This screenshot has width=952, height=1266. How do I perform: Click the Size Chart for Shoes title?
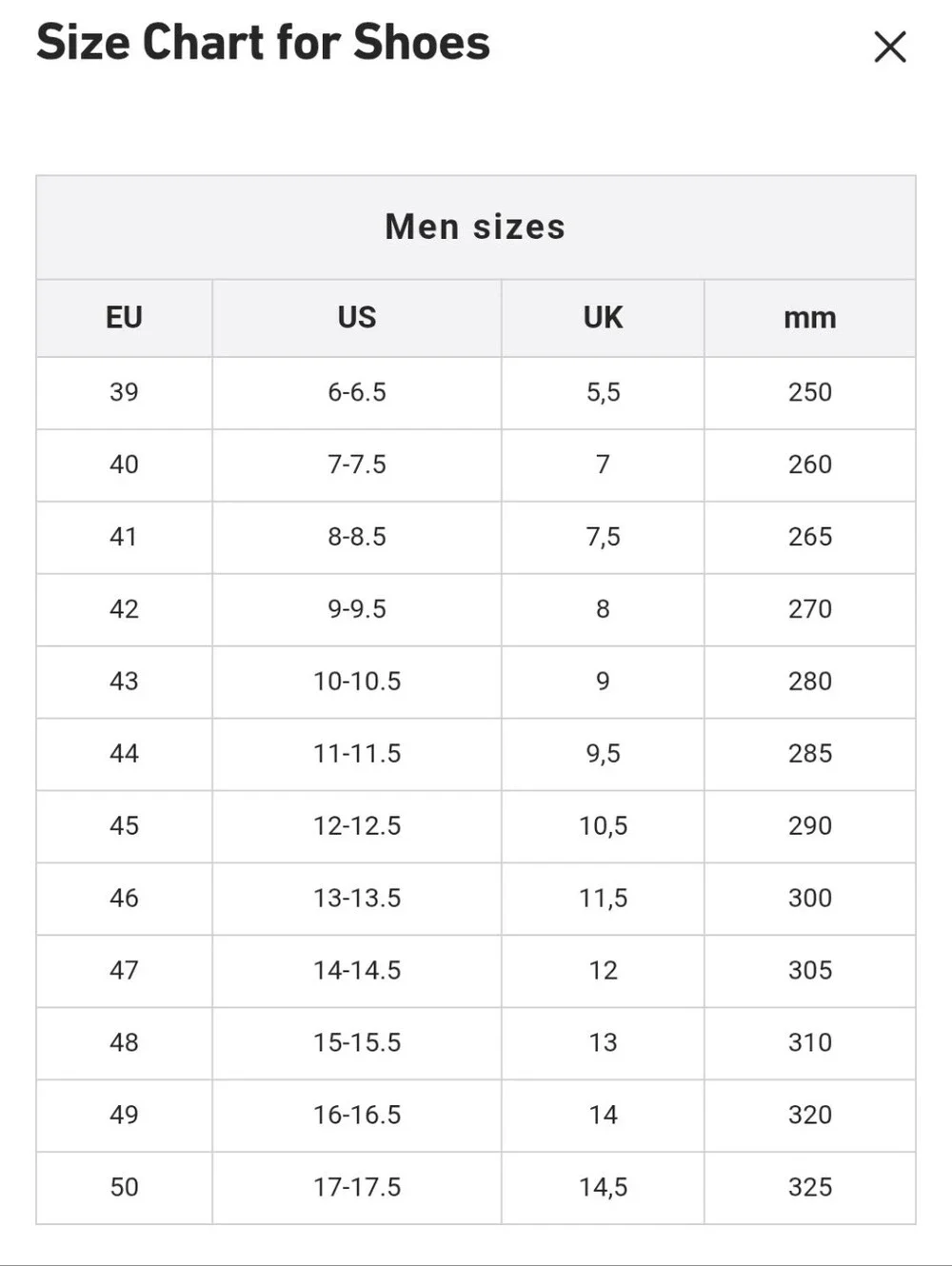click(263, 43)
